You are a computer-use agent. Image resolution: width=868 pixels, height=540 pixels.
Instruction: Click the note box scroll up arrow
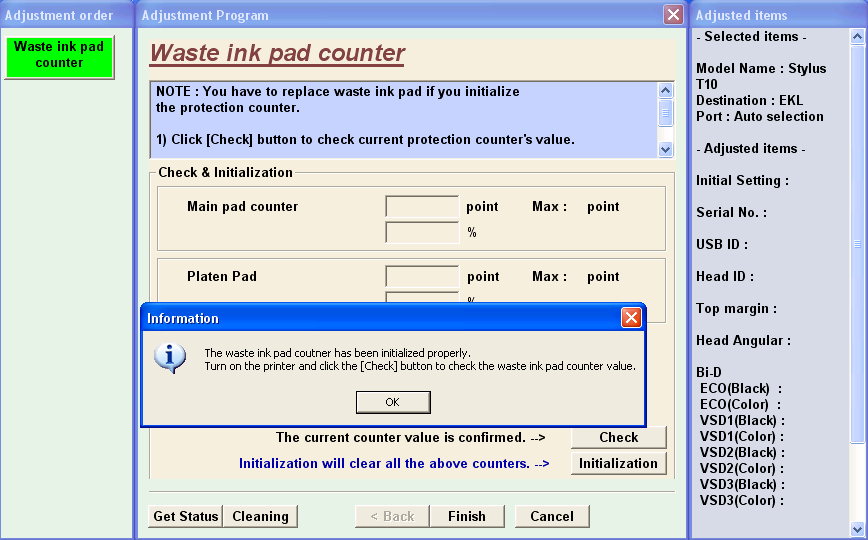coord(666,91)
